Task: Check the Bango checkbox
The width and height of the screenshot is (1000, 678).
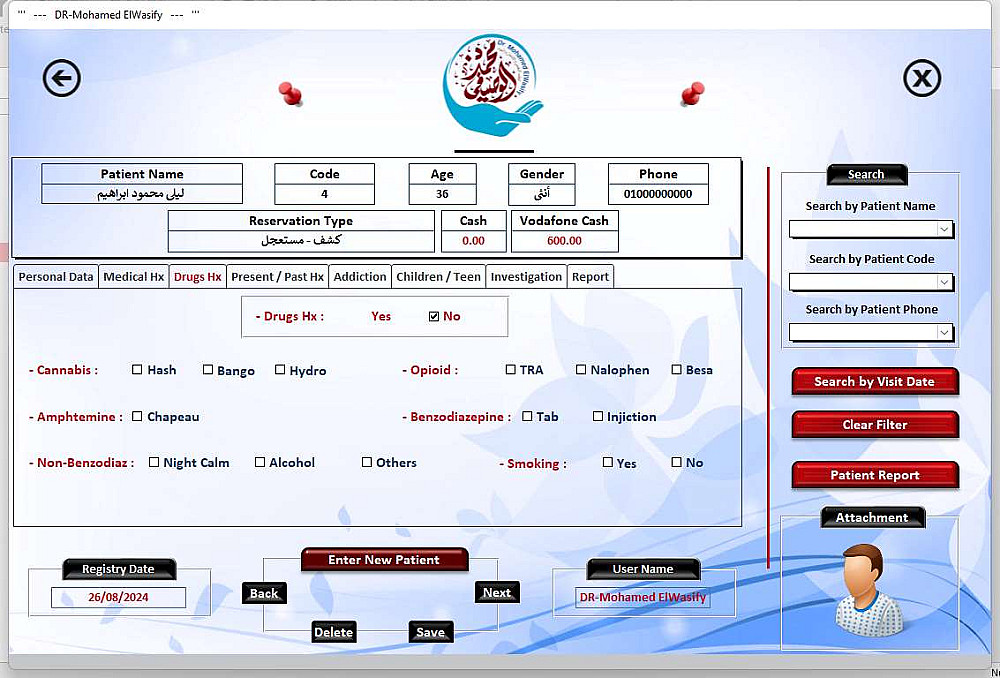Action: (x=208, y=369)
